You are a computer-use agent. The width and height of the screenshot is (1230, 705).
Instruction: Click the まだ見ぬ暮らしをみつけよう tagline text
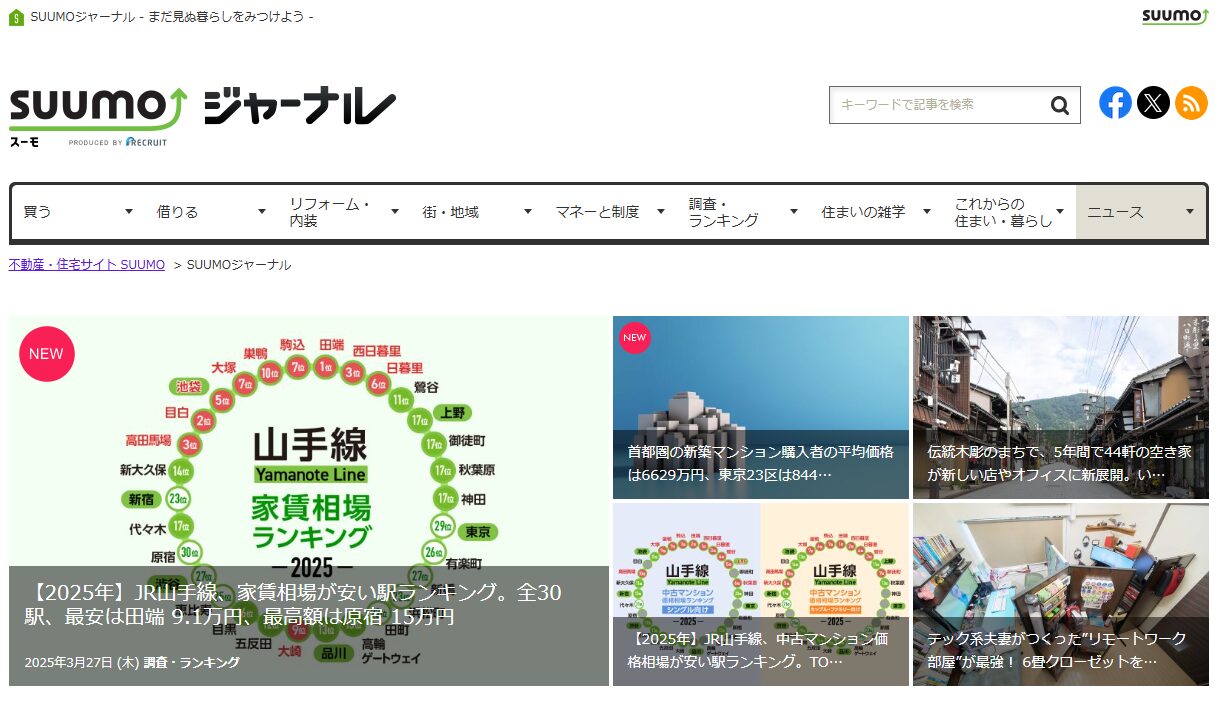pos(231,17)
